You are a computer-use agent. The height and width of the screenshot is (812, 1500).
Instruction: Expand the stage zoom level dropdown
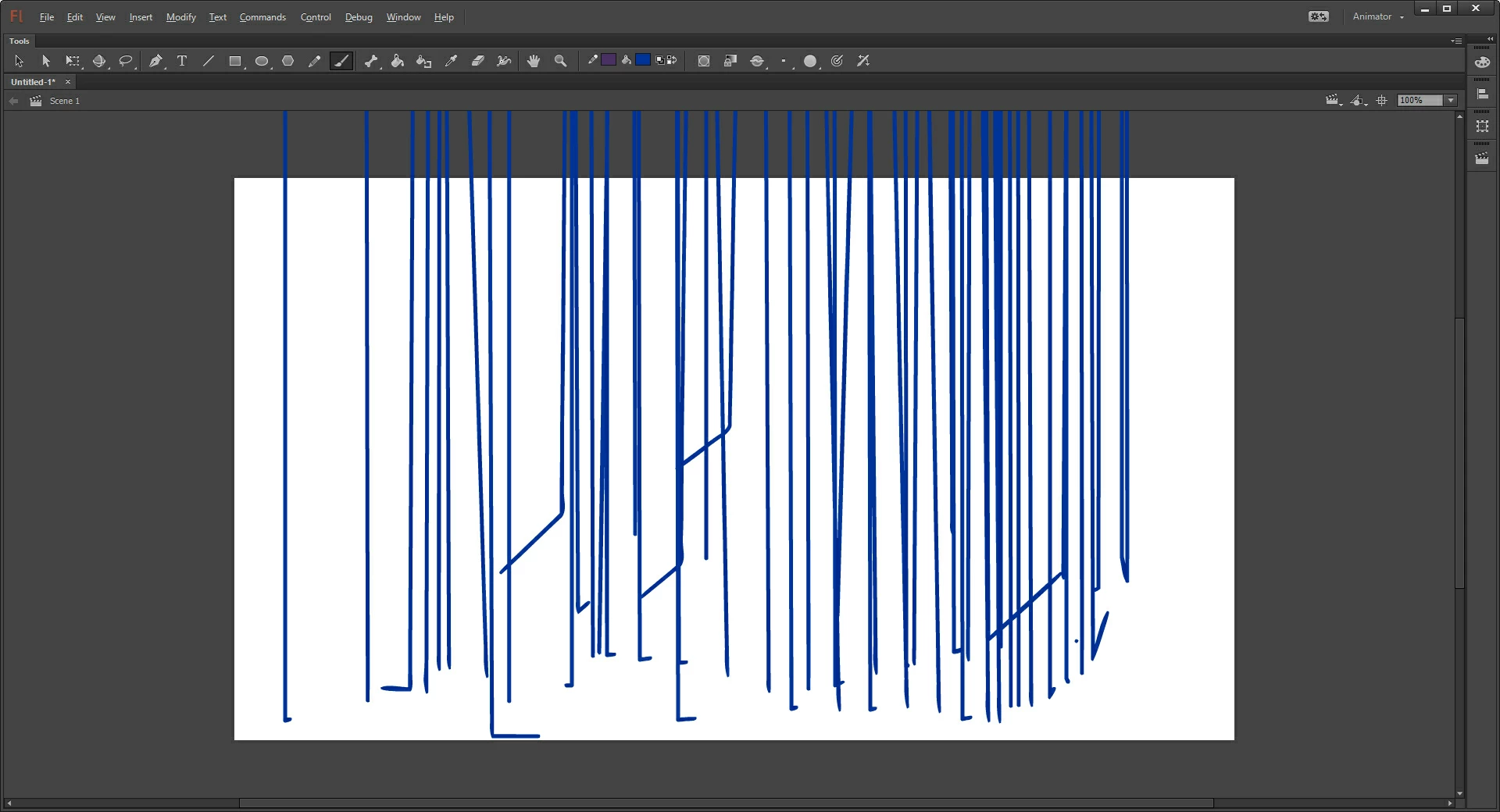click(1451, 100)
